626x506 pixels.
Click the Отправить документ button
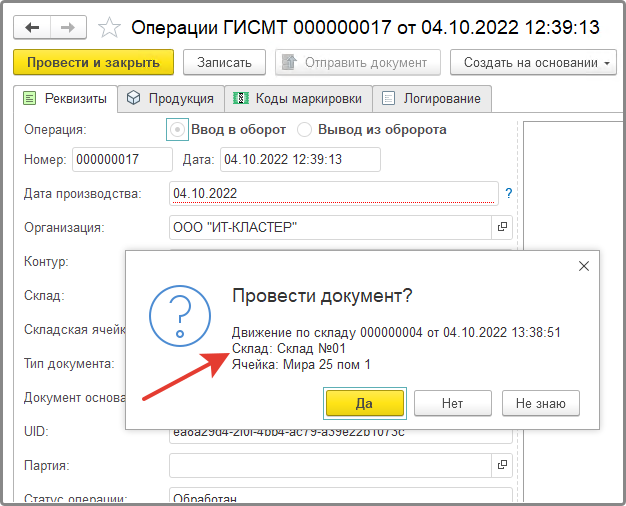click(x=358, y=62)
